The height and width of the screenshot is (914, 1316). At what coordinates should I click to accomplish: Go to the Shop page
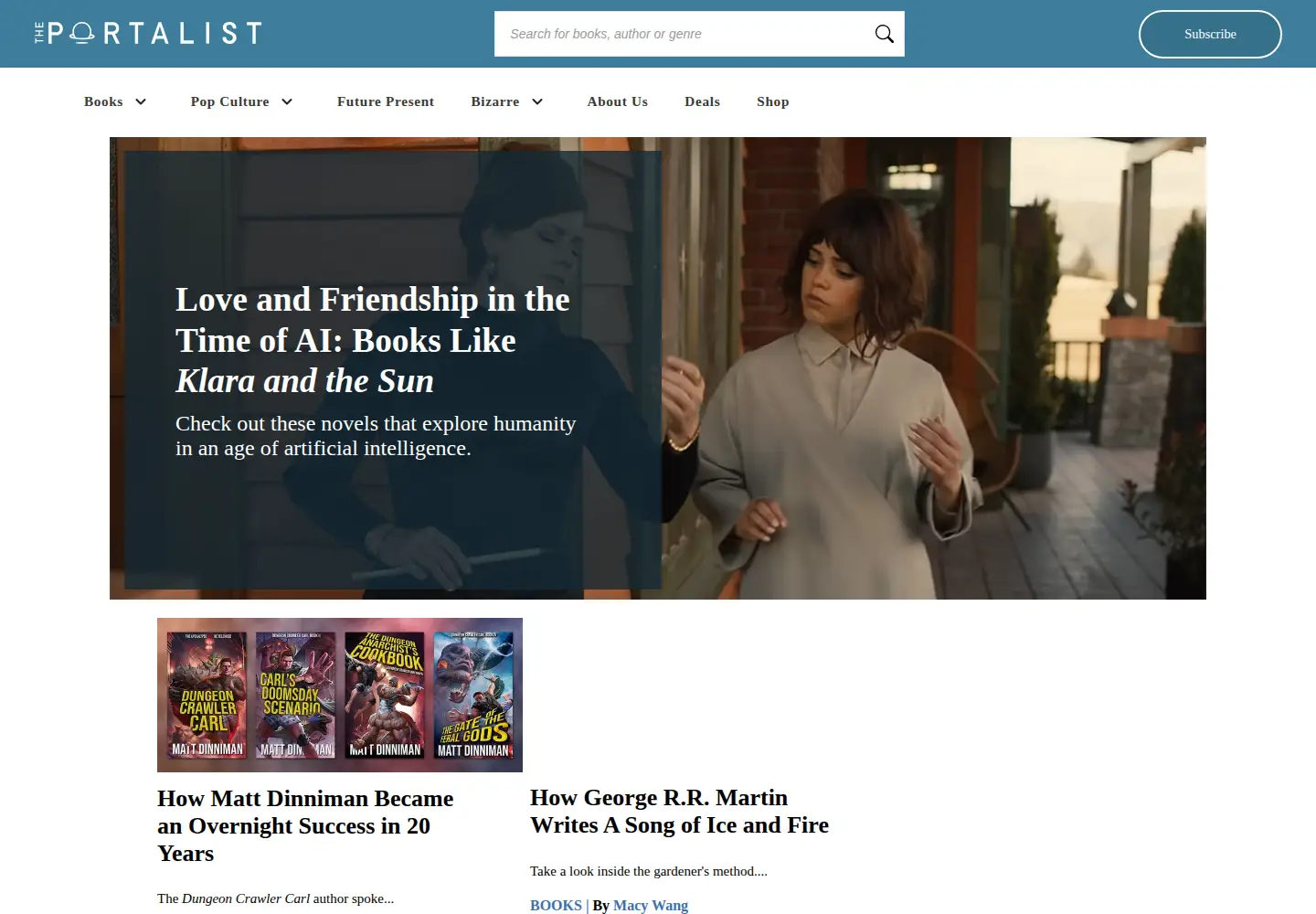click(x=773, y=101)
